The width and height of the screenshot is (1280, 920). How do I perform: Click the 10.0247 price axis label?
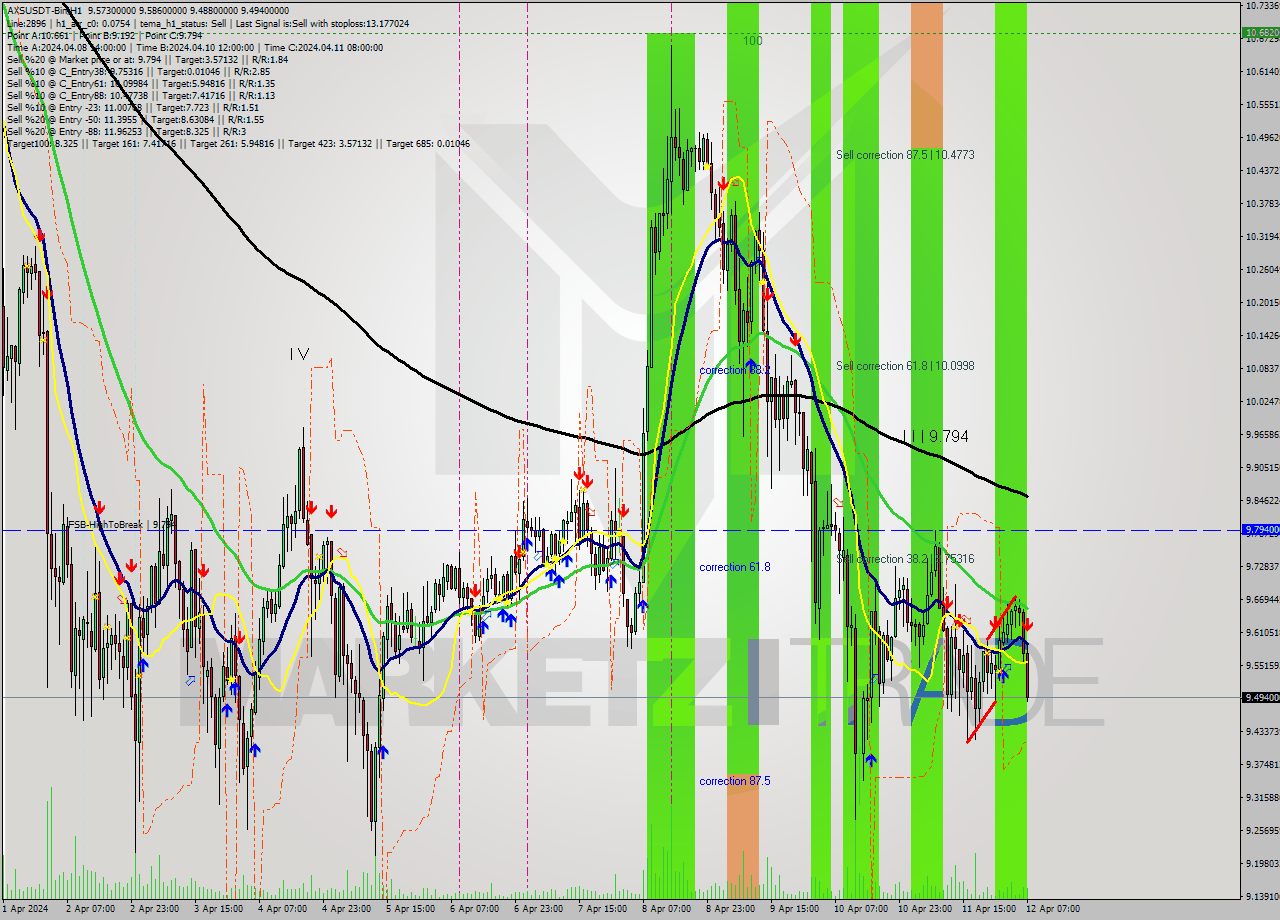[x=1261, y=401]
